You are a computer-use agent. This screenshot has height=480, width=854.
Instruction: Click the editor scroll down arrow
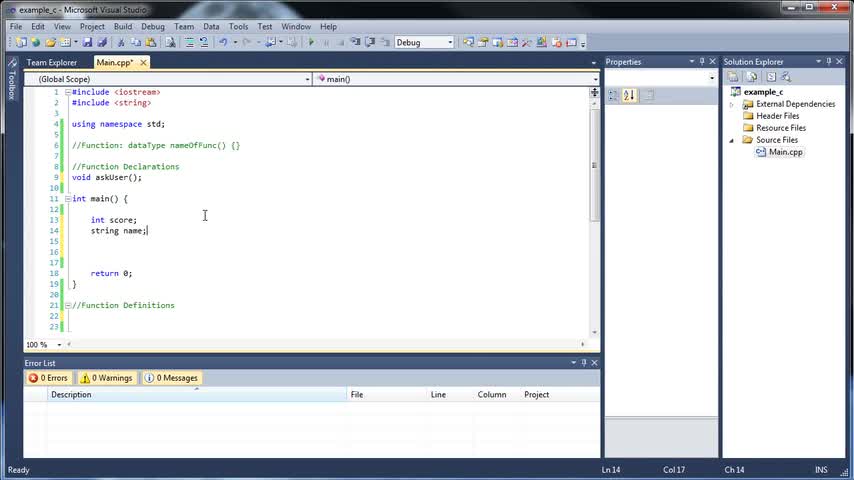[594, 332]
